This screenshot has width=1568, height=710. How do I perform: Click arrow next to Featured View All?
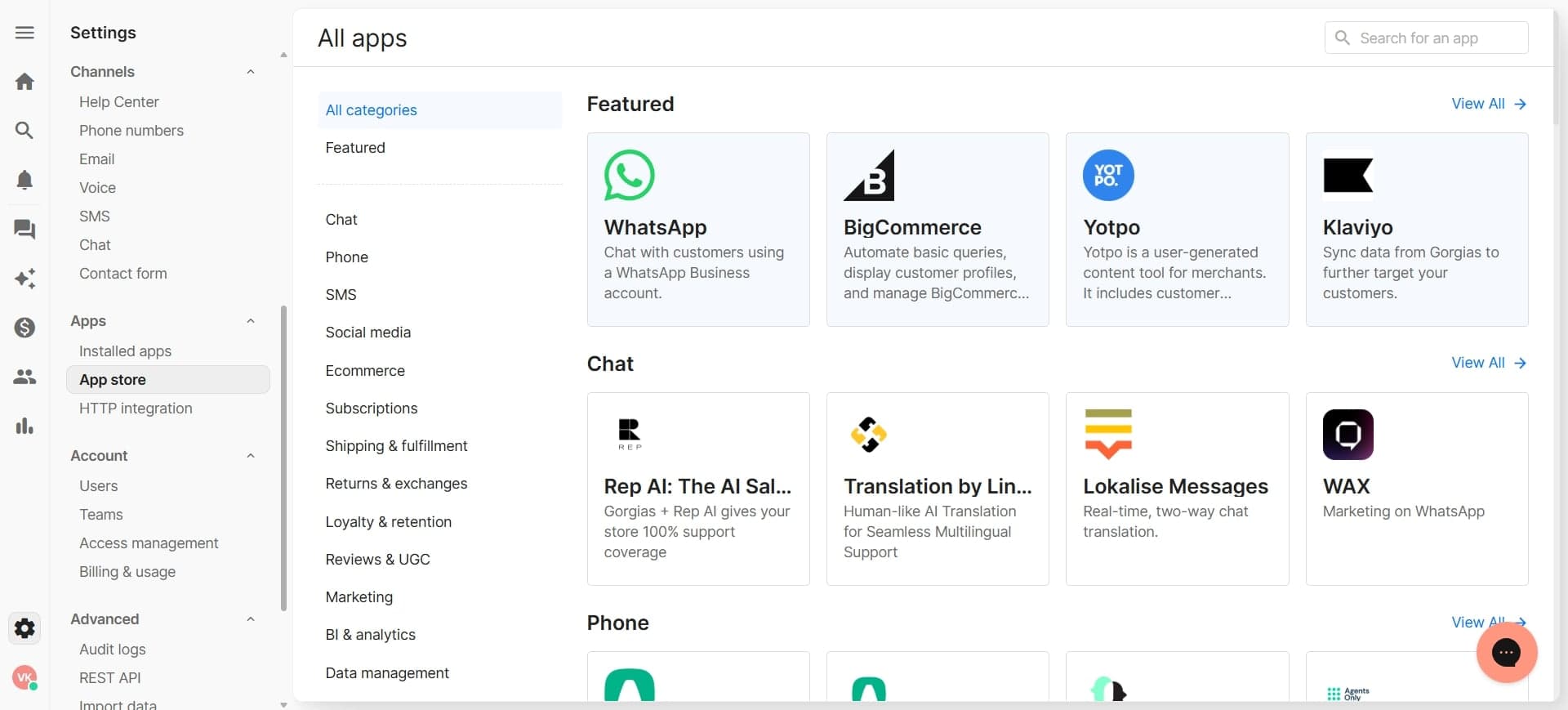pyautogui.click(x=1520, y=104)
